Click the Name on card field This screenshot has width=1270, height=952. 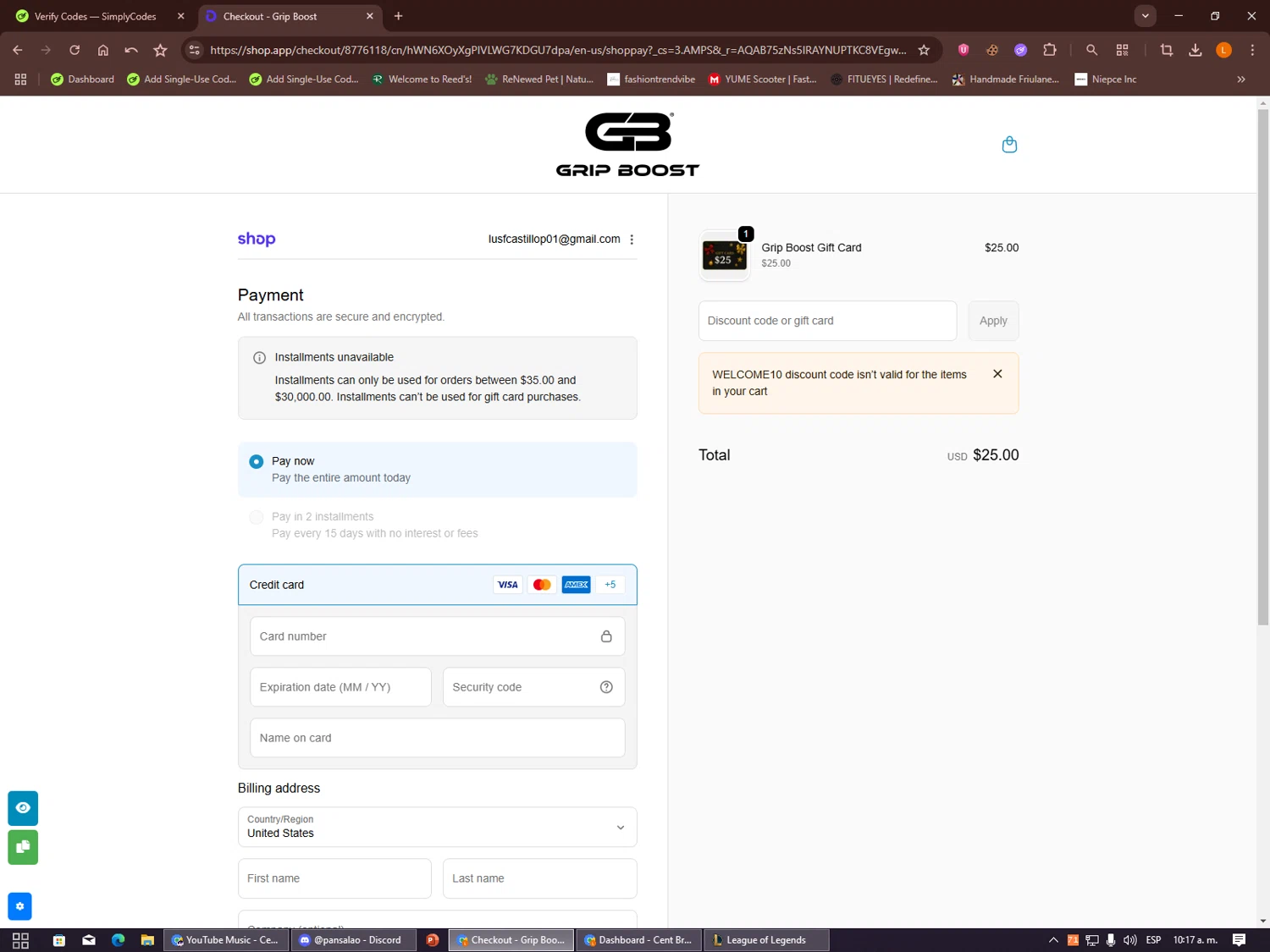[437, 738]
